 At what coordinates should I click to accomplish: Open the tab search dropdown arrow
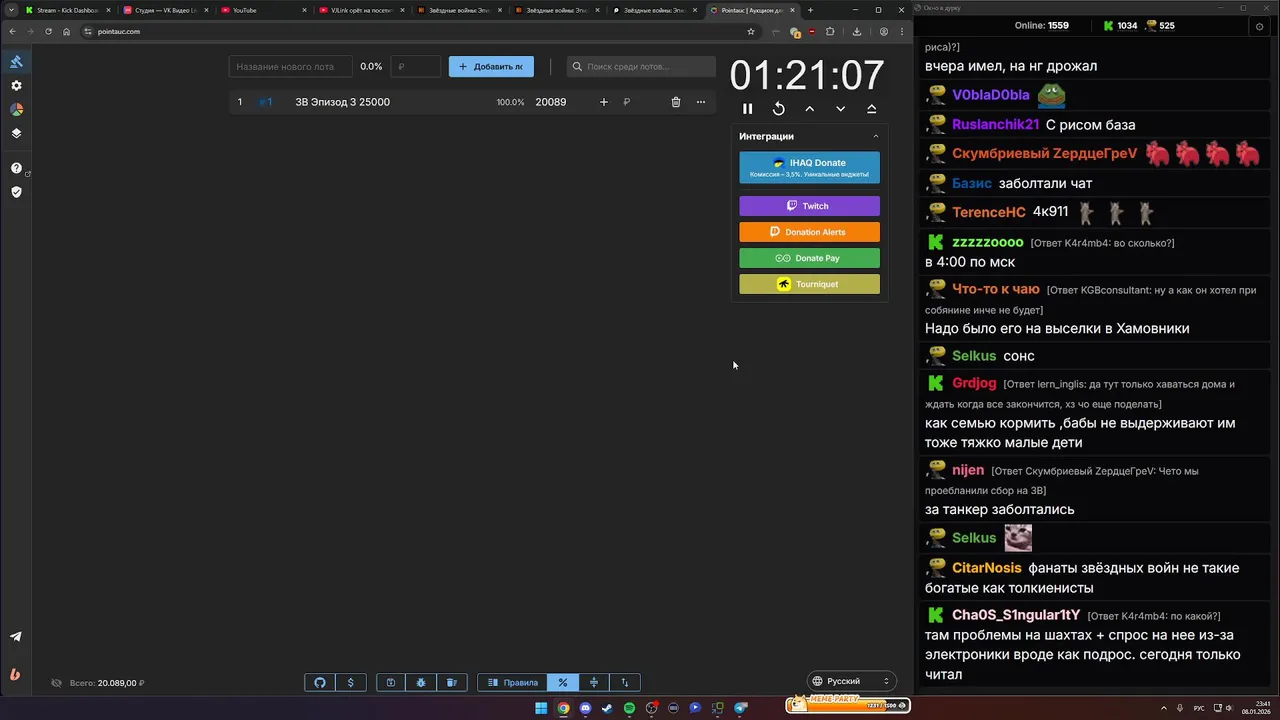coord(11,10)
